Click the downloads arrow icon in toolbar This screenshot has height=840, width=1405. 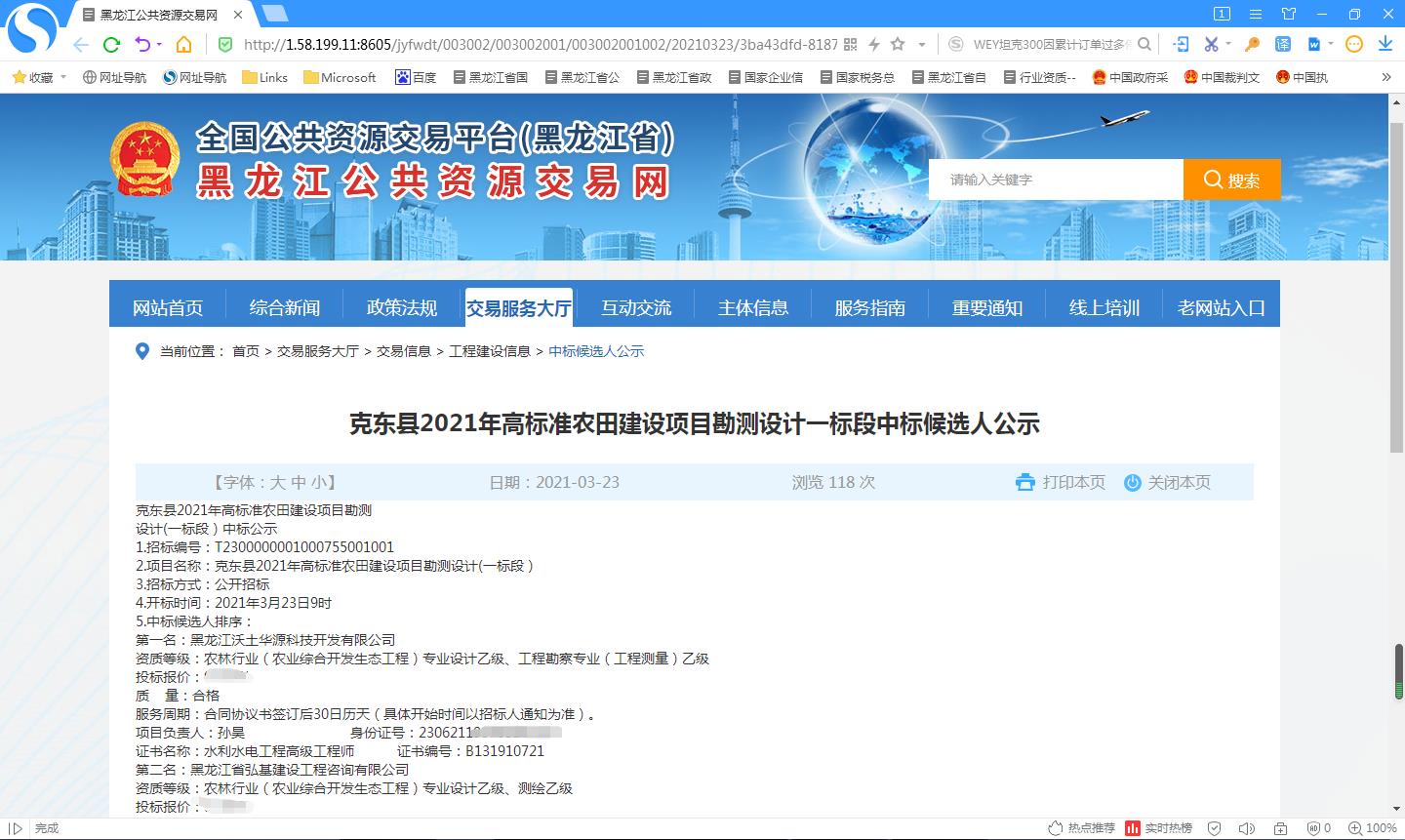[x=1385, y=44]
